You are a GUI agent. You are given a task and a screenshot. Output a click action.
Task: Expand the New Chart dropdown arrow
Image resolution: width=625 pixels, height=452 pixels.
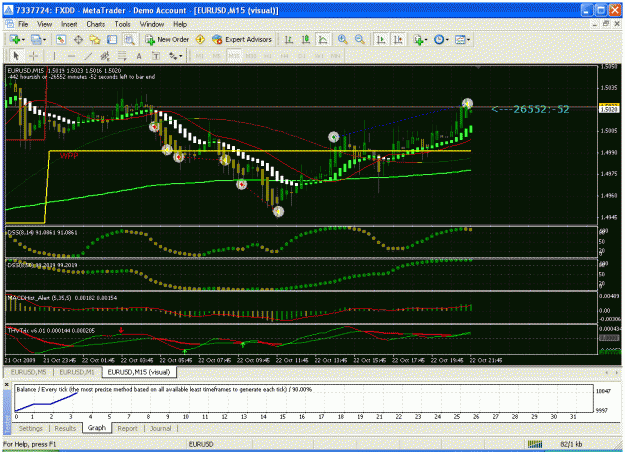23,39
